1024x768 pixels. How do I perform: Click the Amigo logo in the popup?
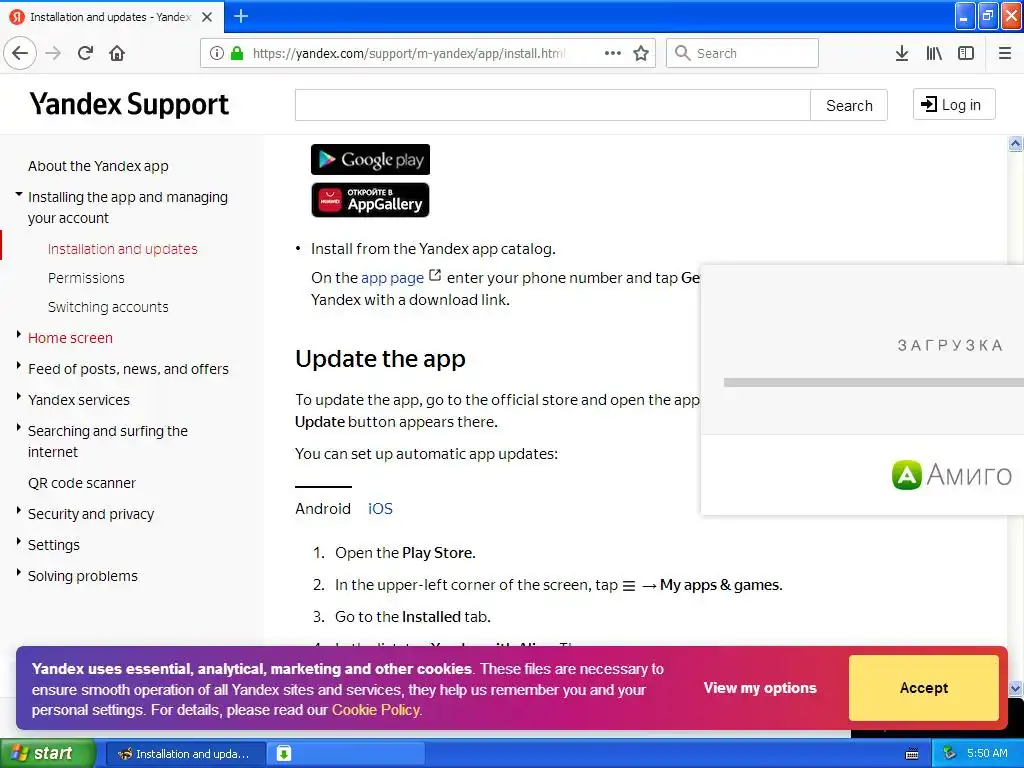(x=952, y=475)
